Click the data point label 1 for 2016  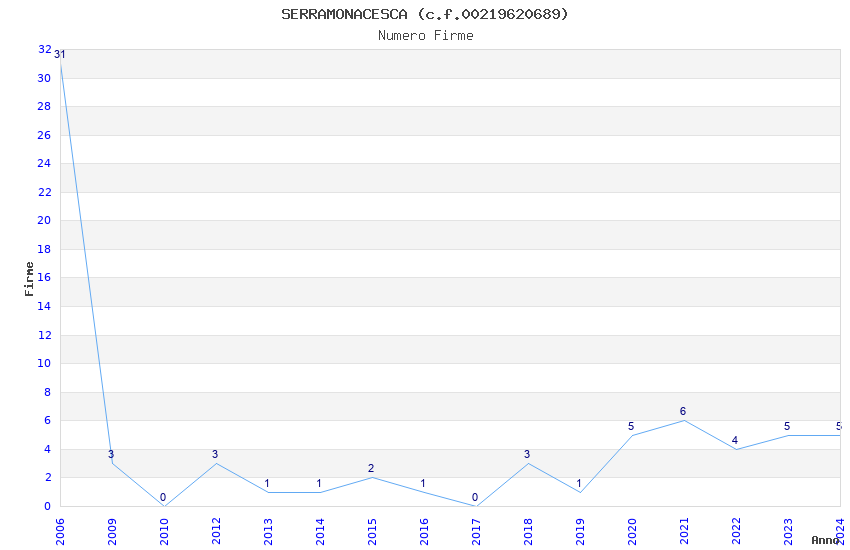tap(423, 483)
